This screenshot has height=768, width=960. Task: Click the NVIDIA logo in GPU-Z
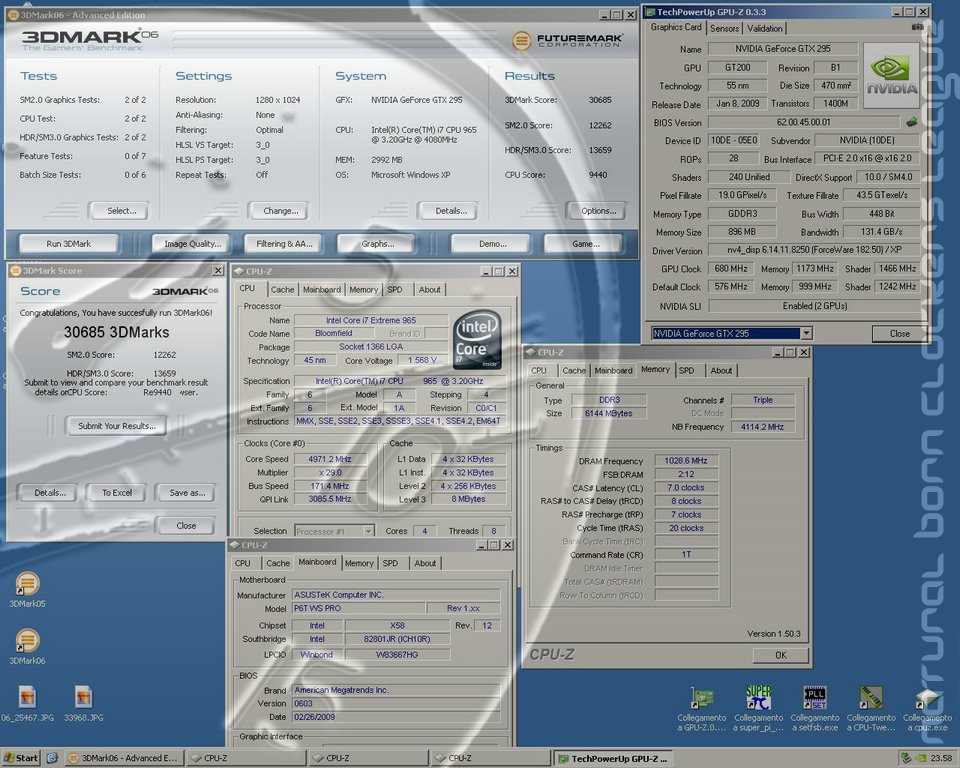pos(891,75)
